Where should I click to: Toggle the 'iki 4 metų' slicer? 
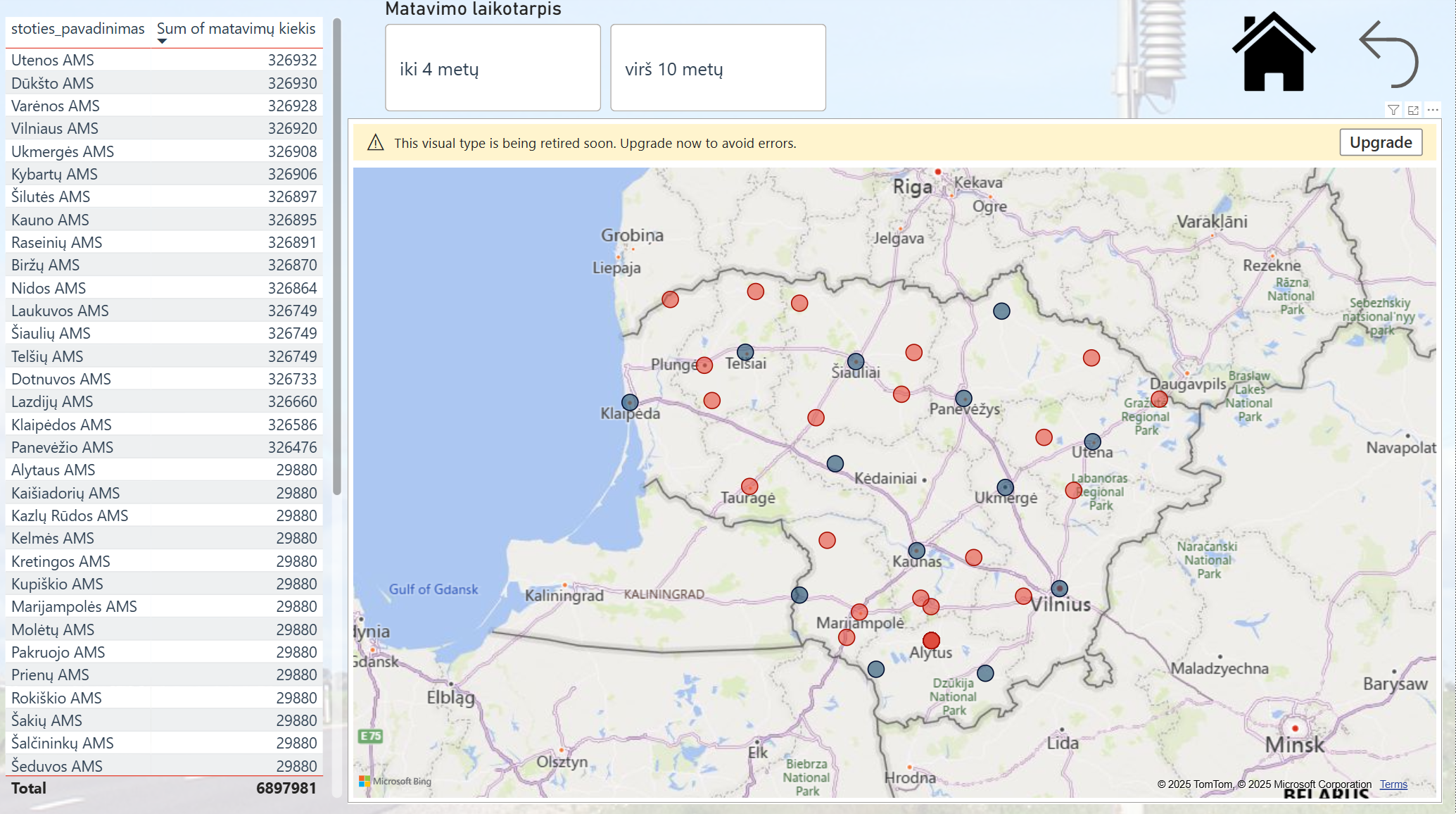493,68
